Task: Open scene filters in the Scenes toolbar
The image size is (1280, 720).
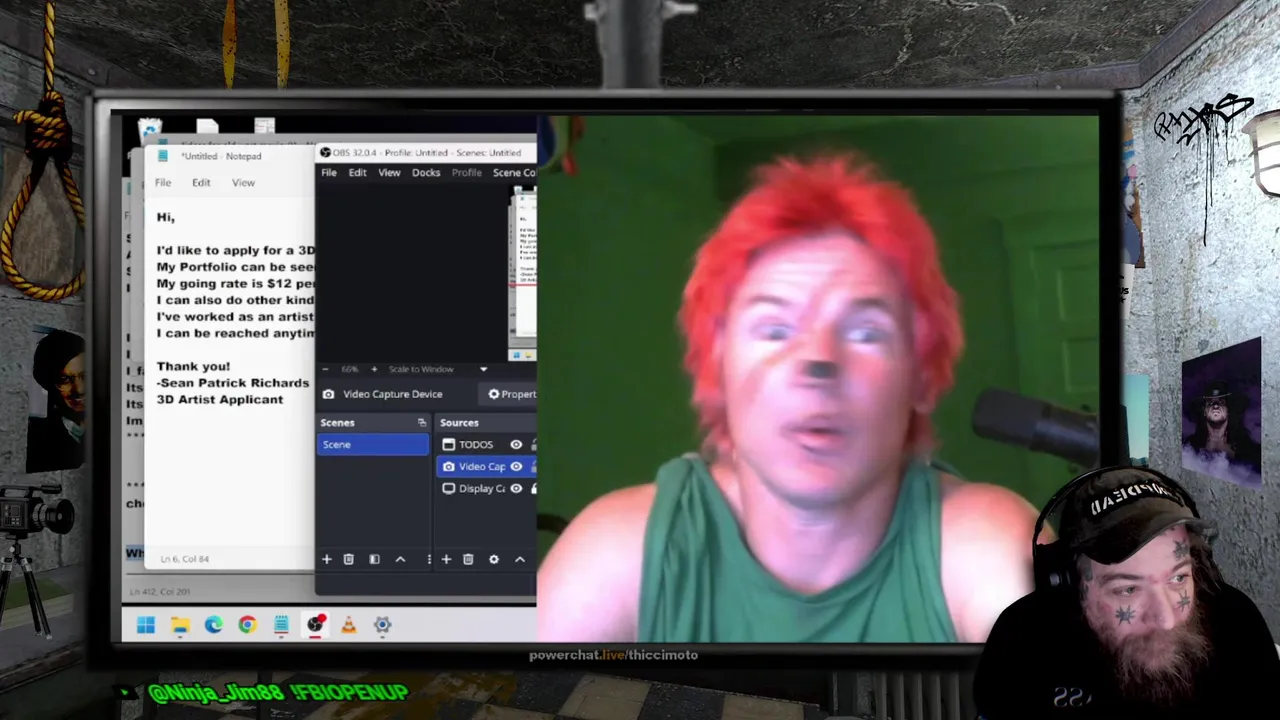Action: (x=374, y=559)
